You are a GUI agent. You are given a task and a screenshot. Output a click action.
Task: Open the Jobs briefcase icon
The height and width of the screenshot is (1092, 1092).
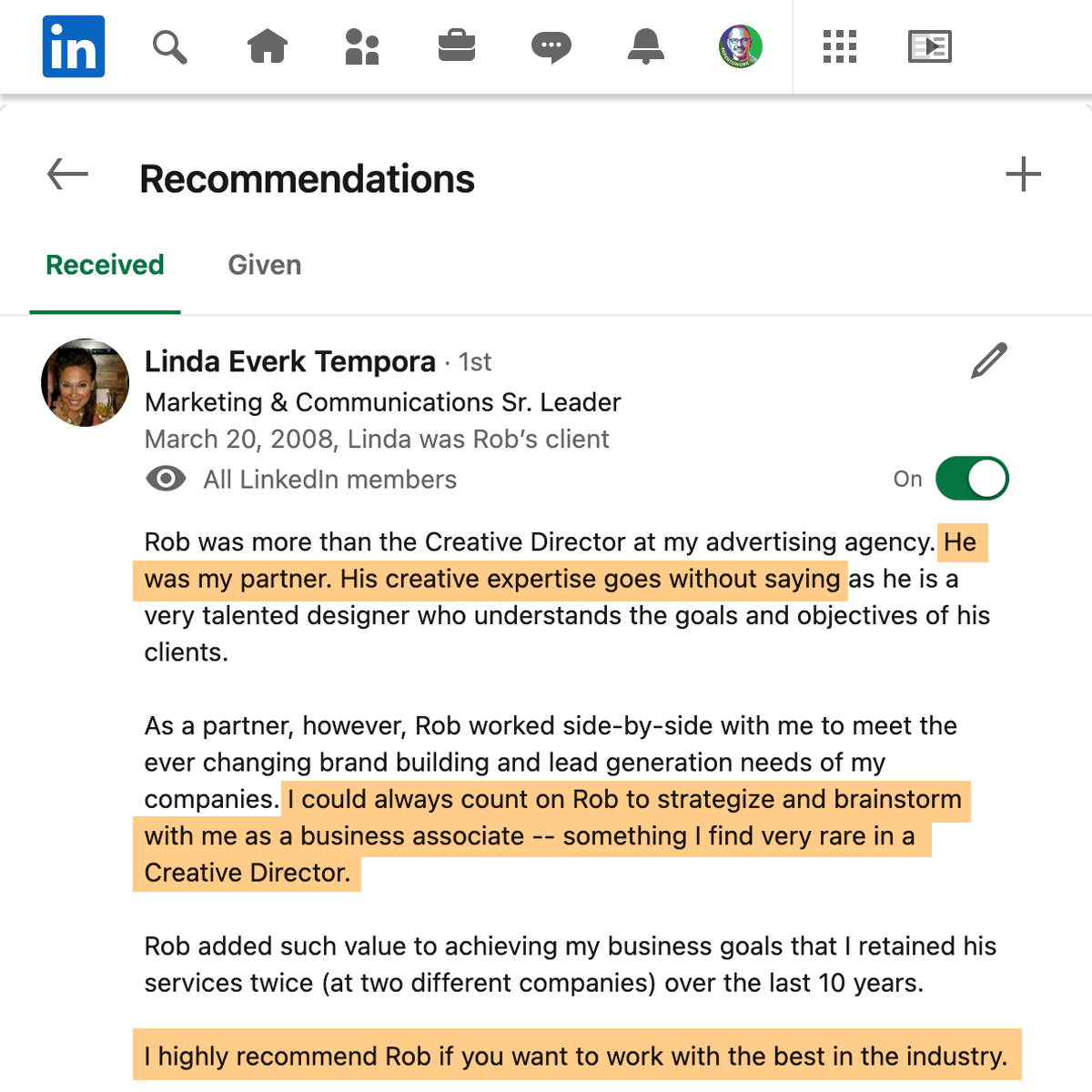point(457,46)
